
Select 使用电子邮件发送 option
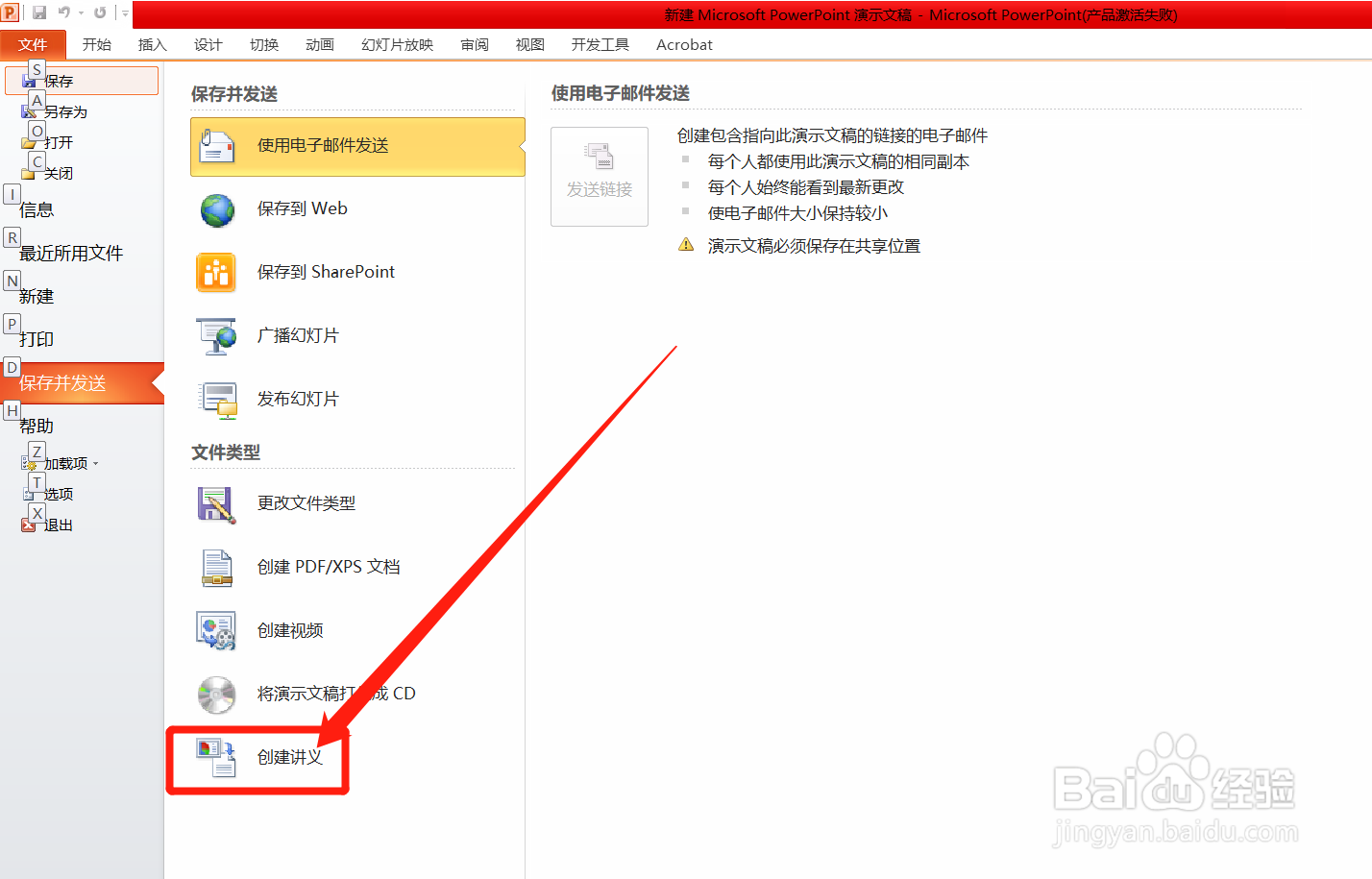[x=357, y=146]
